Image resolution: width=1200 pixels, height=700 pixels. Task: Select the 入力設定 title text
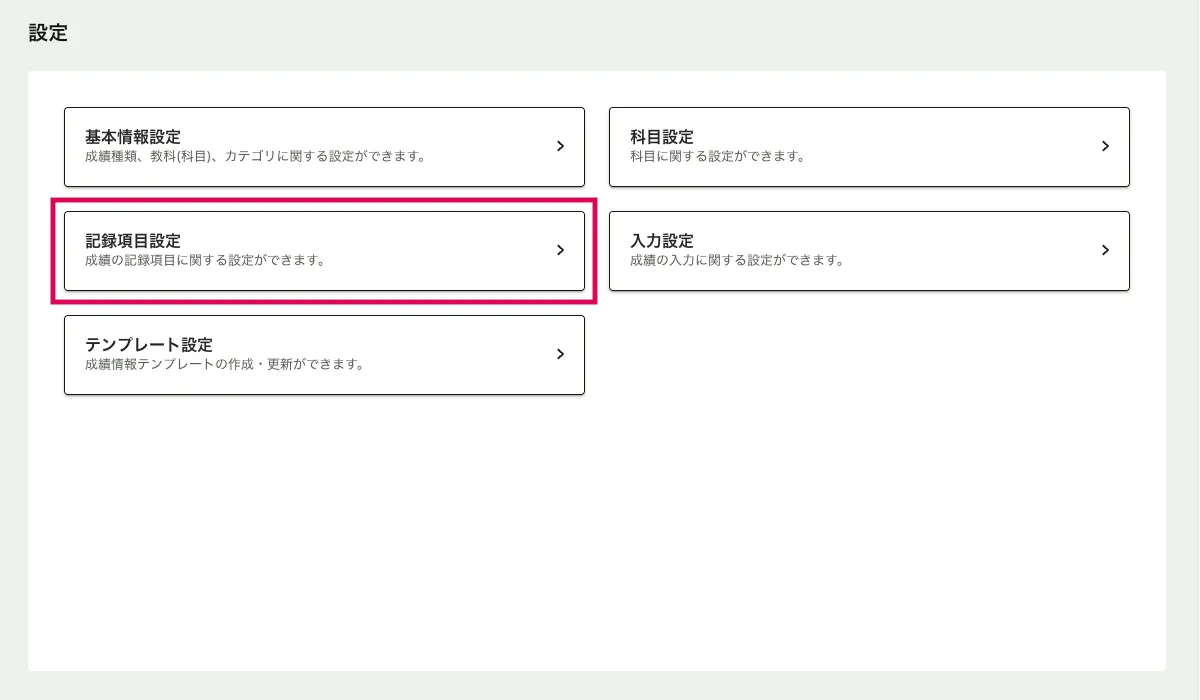click(661, 241)
